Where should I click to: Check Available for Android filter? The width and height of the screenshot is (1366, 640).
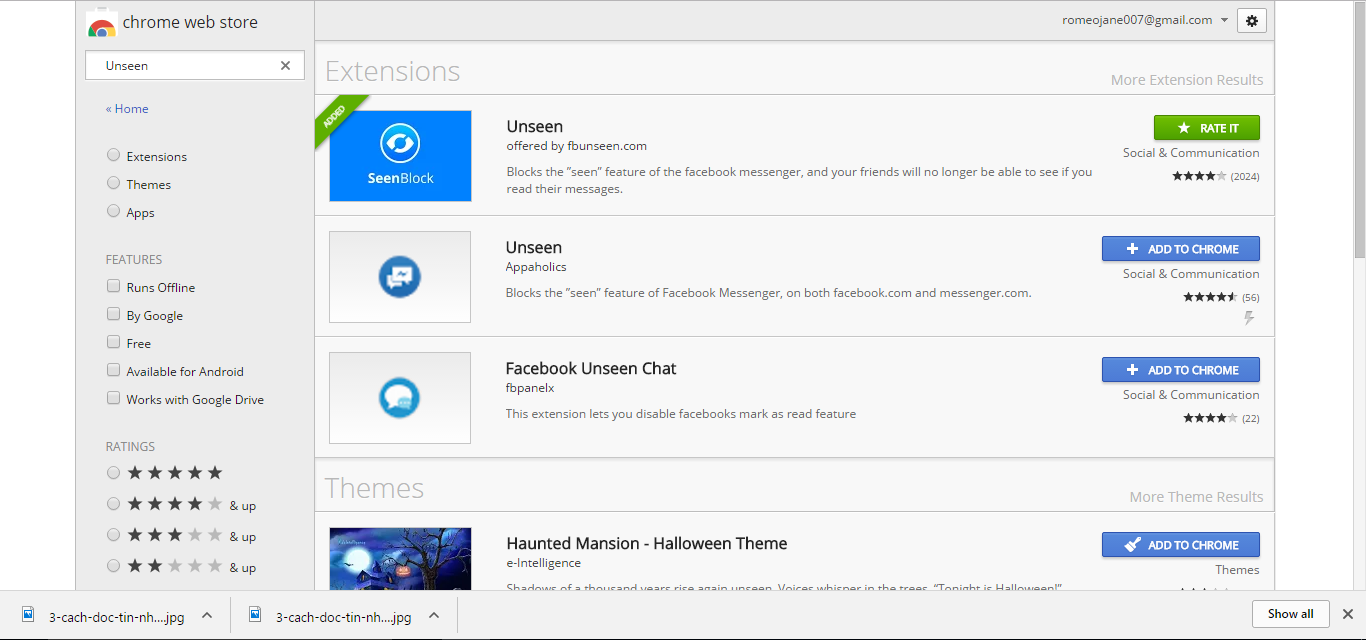(x=114, y=370)
